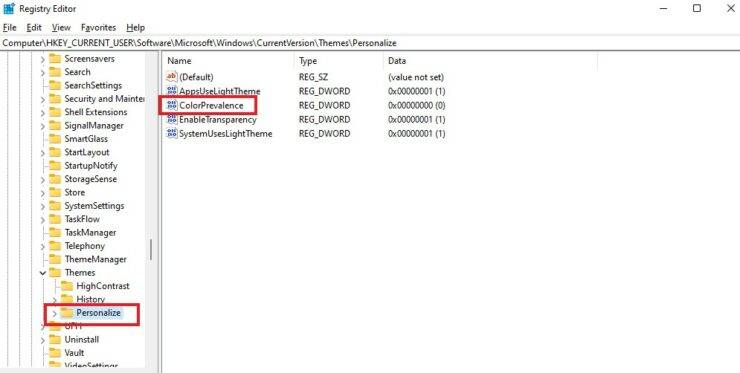Expand the Uninstall key
The width and height of the screenshot is (740, 373).
tap(43, 340)
